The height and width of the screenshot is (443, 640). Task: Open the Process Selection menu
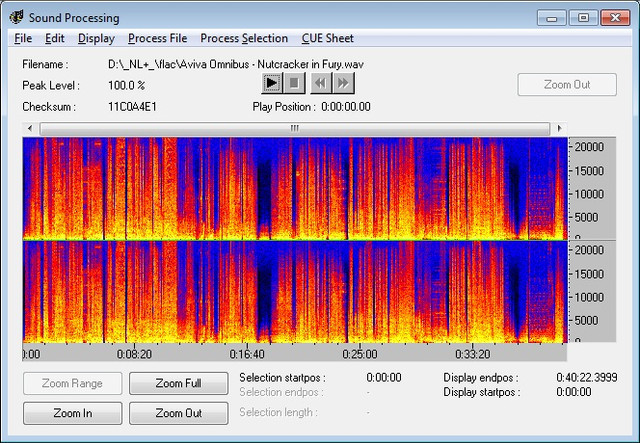coord(244,38)
